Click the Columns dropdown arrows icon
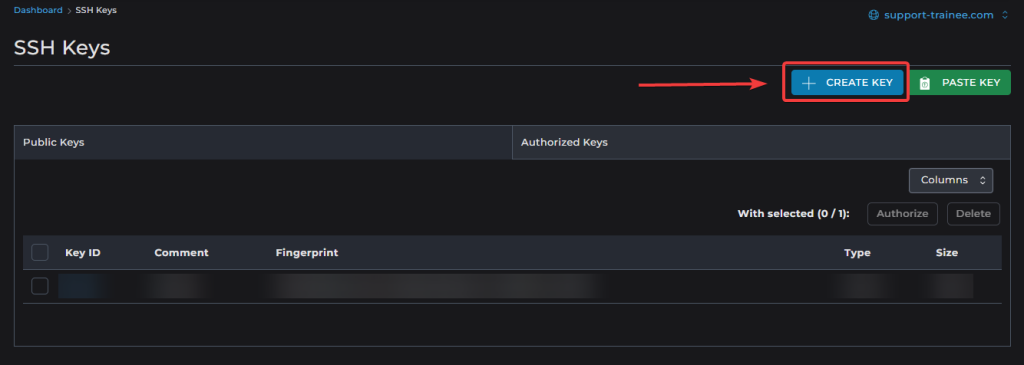The height and width of the screenshot is (365, 1024). [x=982, y=180]
